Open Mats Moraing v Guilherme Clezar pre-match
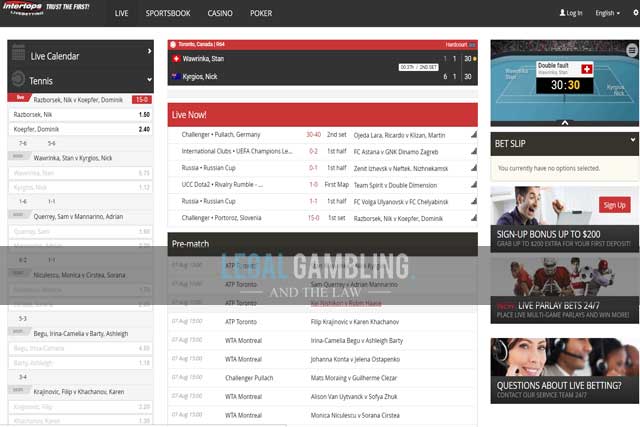Image resolution: width=640 pixels, height=427 pixels. [x=353, y=378]
